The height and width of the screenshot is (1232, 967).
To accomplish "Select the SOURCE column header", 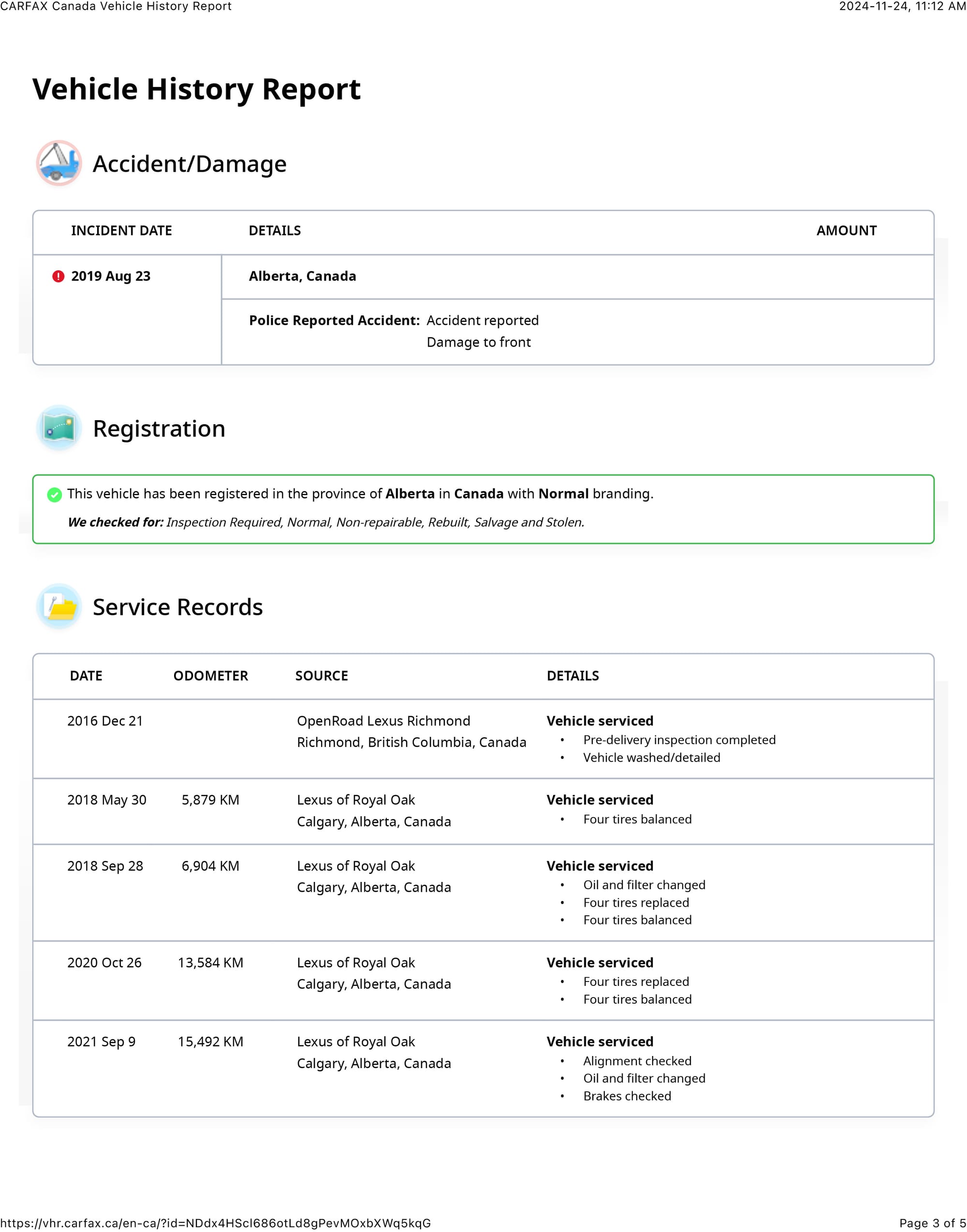I will 322,675.
